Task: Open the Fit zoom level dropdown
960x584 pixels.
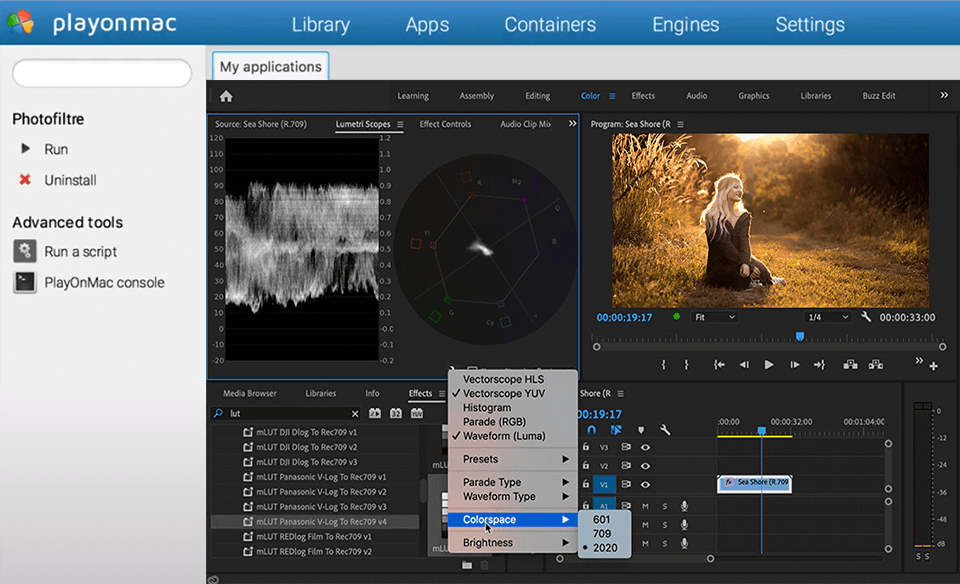Action: pos(715,317)
